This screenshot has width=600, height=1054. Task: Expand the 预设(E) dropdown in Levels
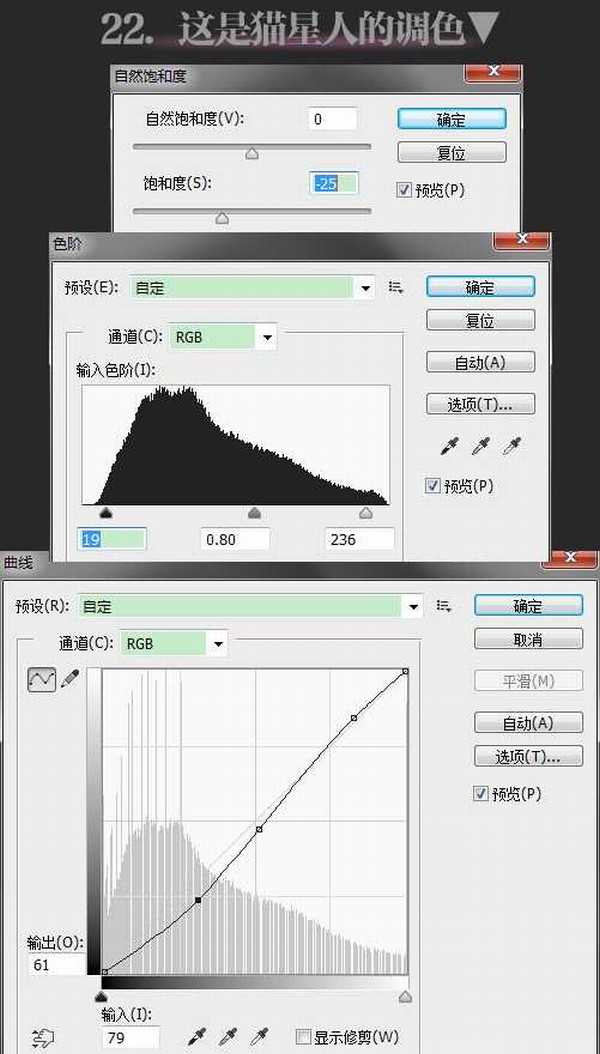[x=365, y=288]
